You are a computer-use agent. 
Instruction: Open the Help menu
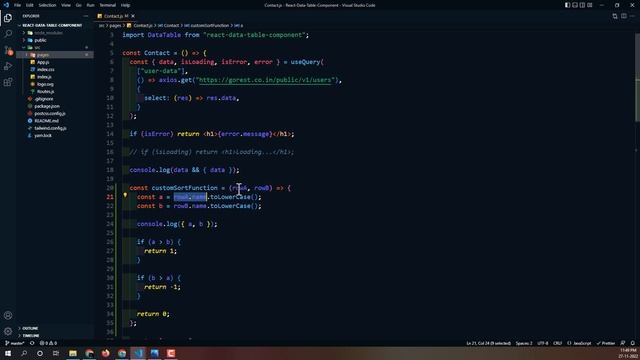125,5
